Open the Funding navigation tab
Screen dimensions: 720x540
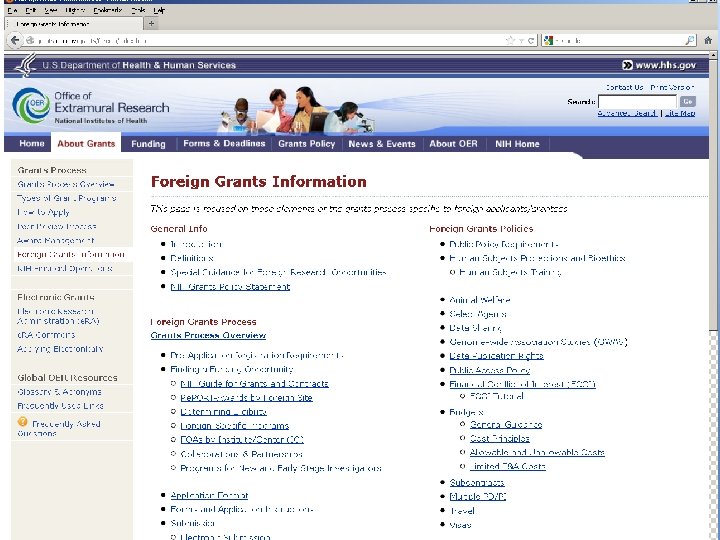click(x=148, y=144)
